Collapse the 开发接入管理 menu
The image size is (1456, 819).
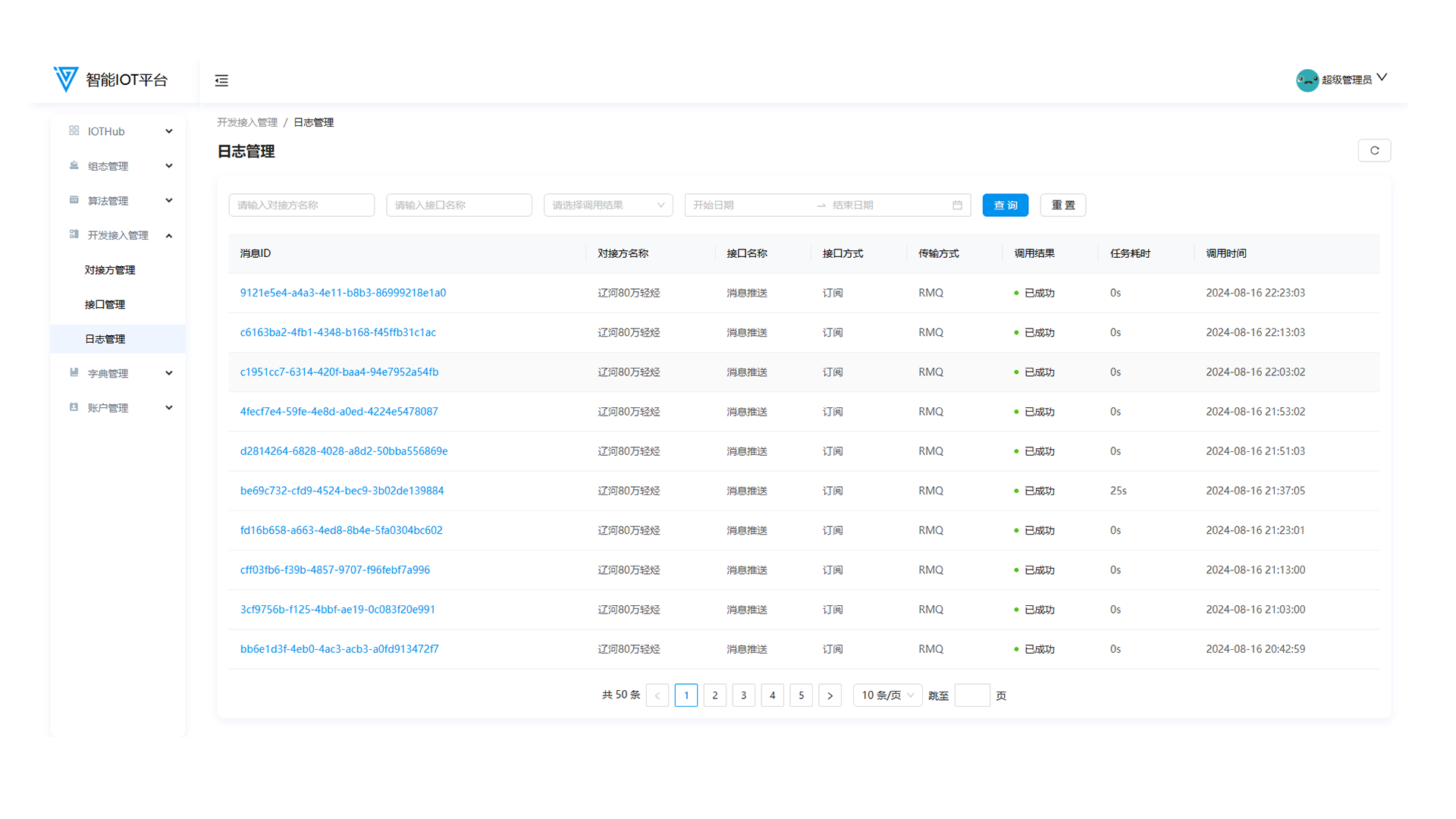(169, 236)
